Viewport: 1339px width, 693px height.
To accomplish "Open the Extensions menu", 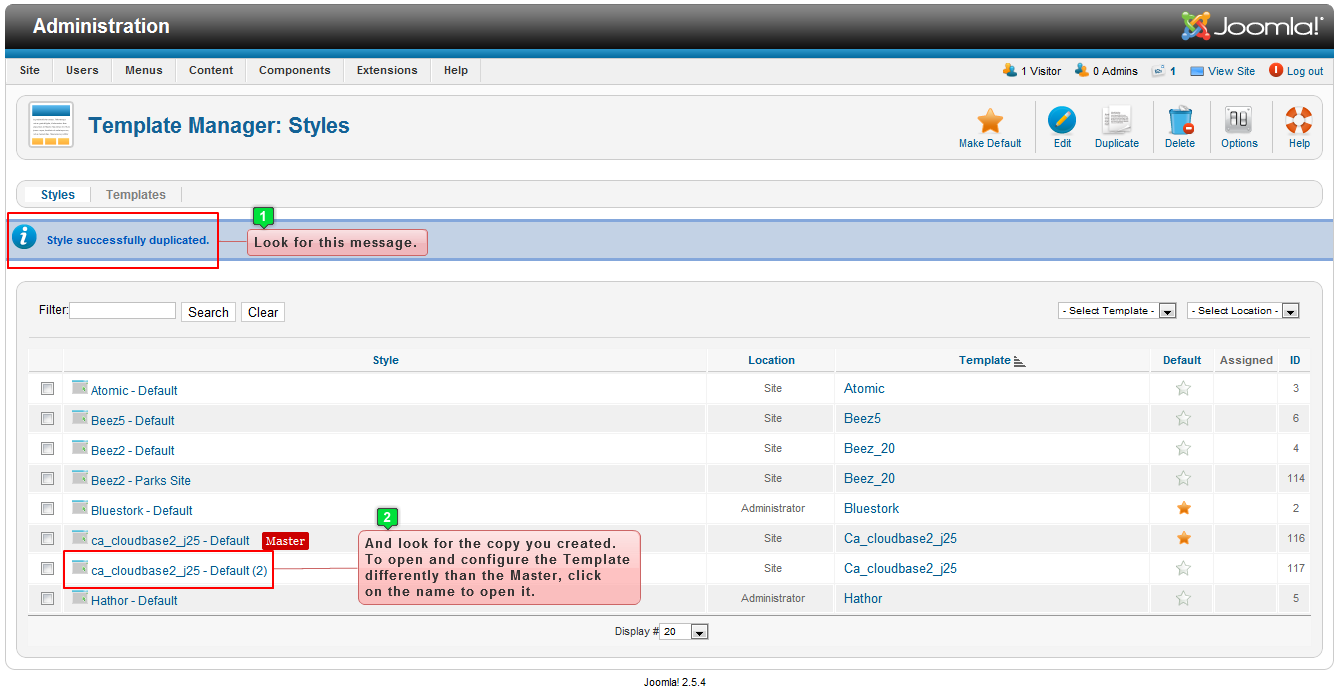I will tap(387, 70).
